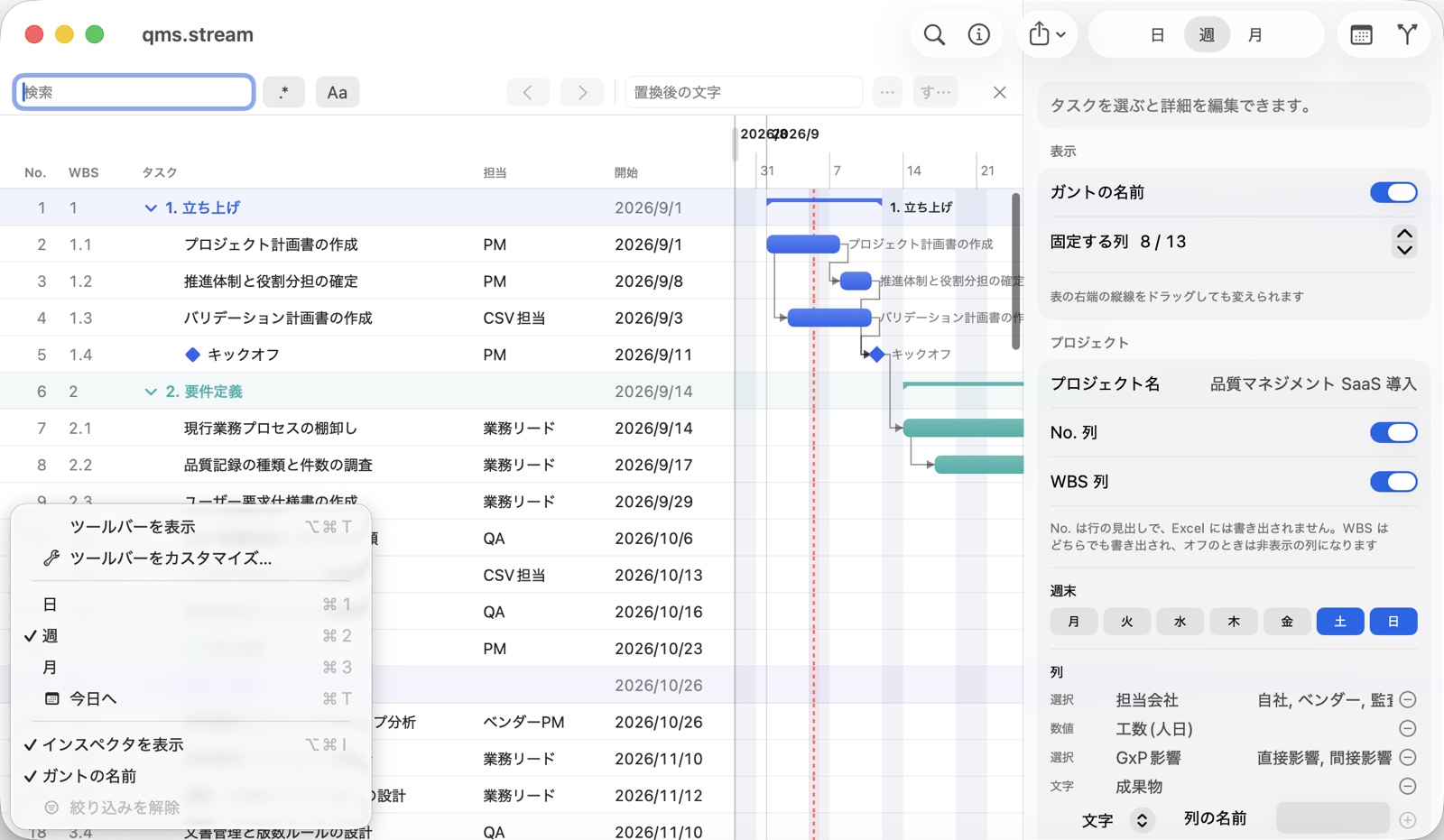
Task: Remove the GxP影響 column
Action: pyautogui.click(x=1407, y=758)
